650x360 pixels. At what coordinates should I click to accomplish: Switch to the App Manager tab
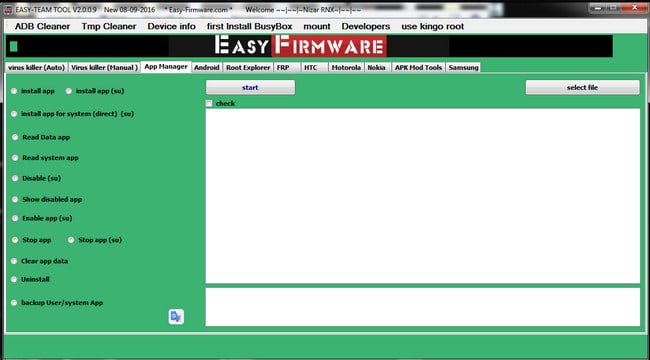[x=166, y=67]
